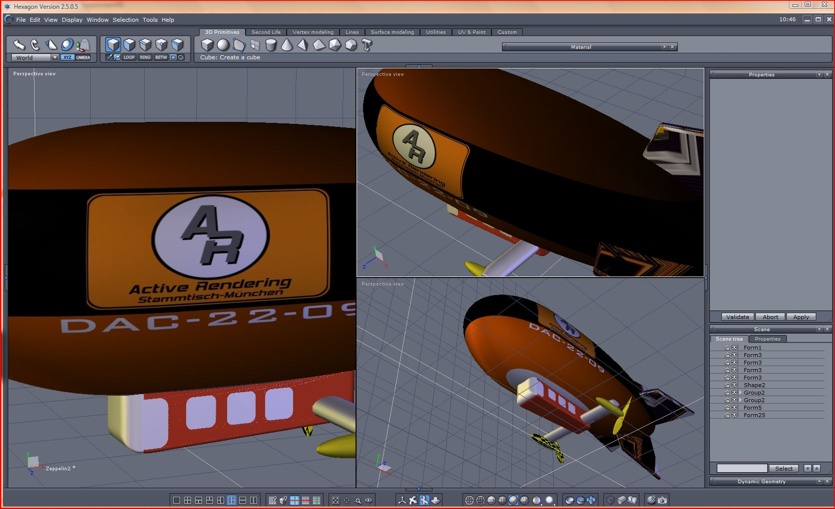This screenshot has width=835, height=509.
Task: Click the BETW selection button
Action: [x=161, y=57]
